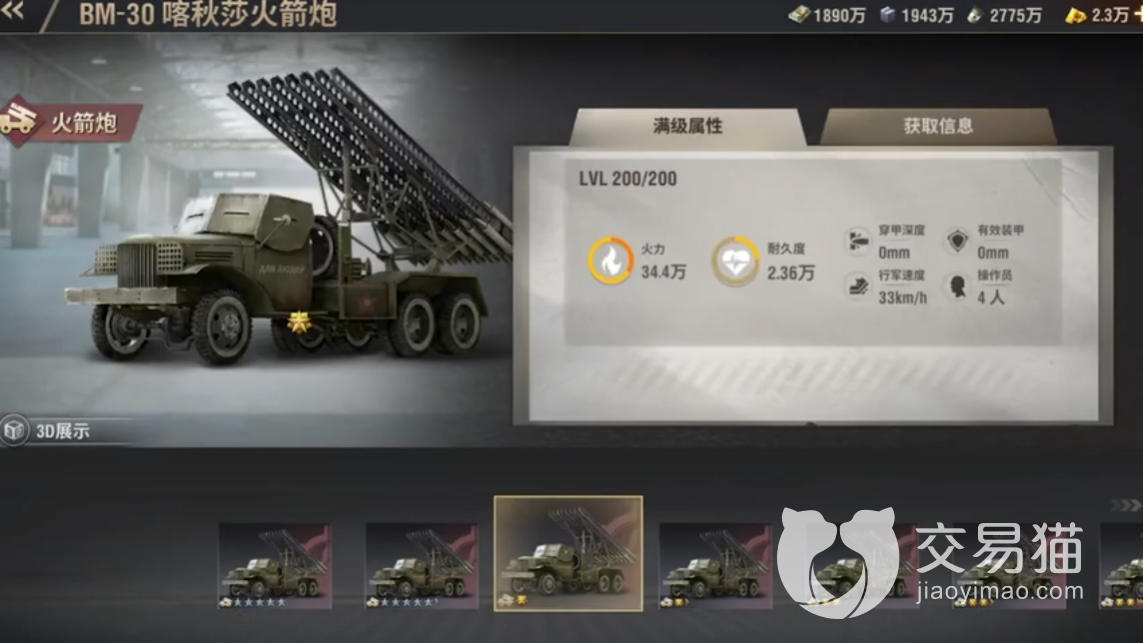1143x643 pixels.
Task: Switch to the 获取信息 tab
Action: 938,127
